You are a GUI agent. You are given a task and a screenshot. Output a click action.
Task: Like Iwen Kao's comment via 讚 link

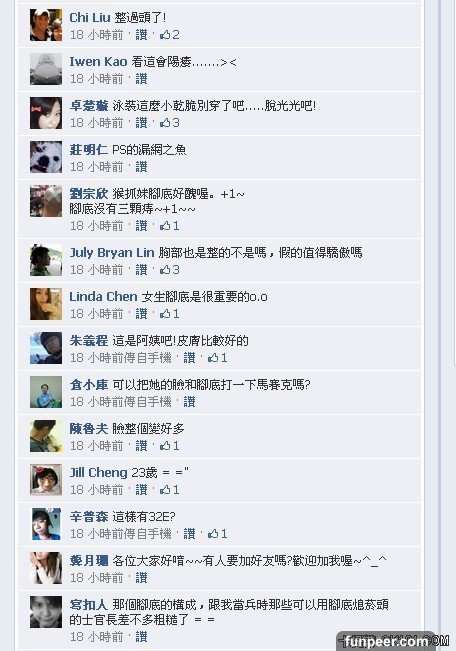coord(141,79)
